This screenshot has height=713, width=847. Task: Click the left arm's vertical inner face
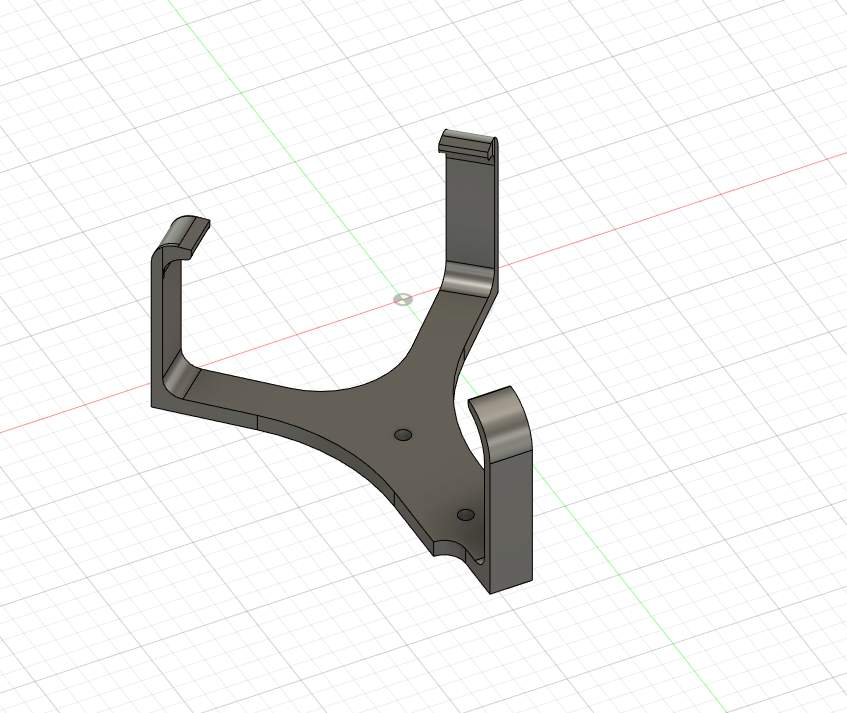167,310
